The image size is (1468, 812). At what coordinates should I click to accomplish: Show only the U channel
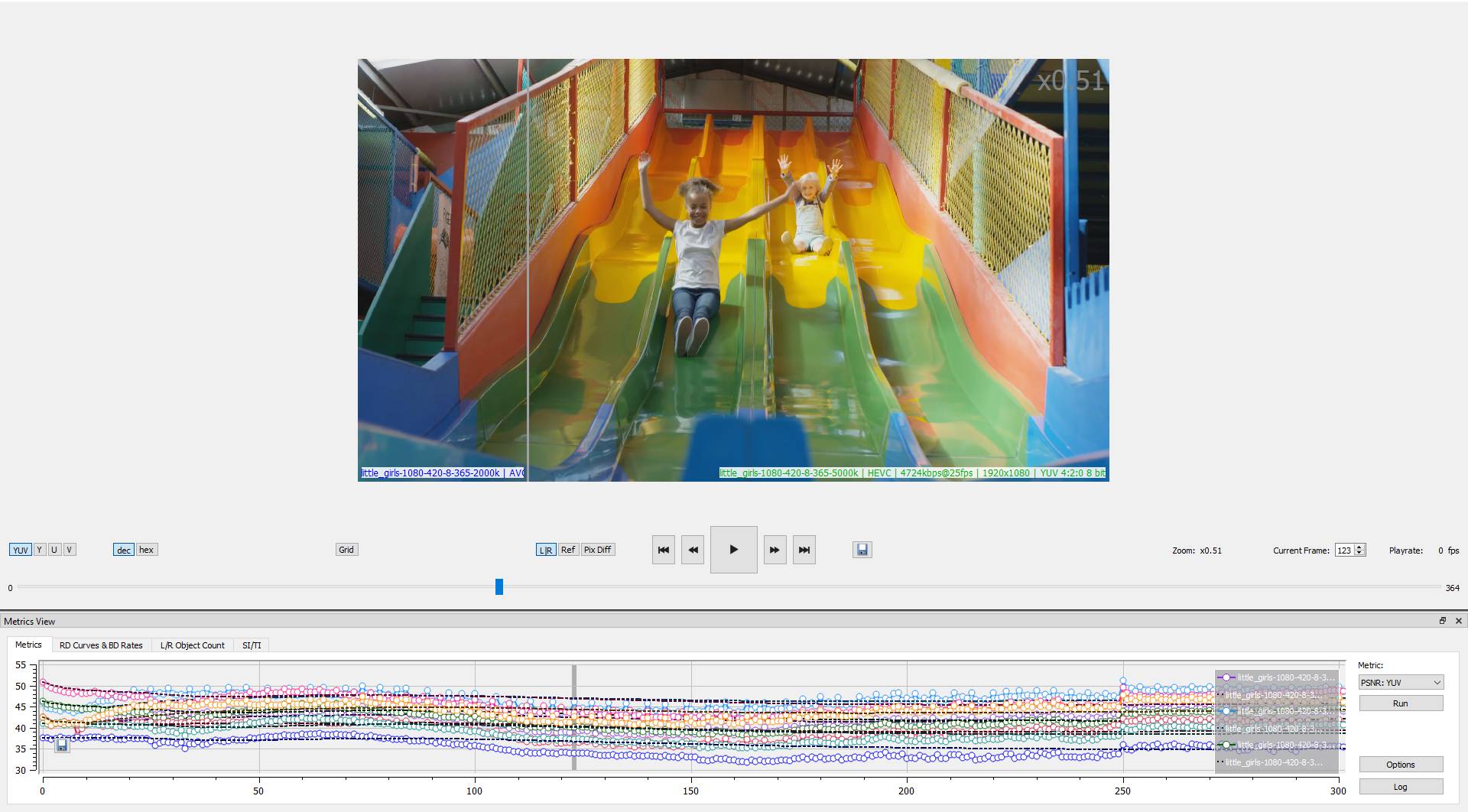(x=54, y=550)
